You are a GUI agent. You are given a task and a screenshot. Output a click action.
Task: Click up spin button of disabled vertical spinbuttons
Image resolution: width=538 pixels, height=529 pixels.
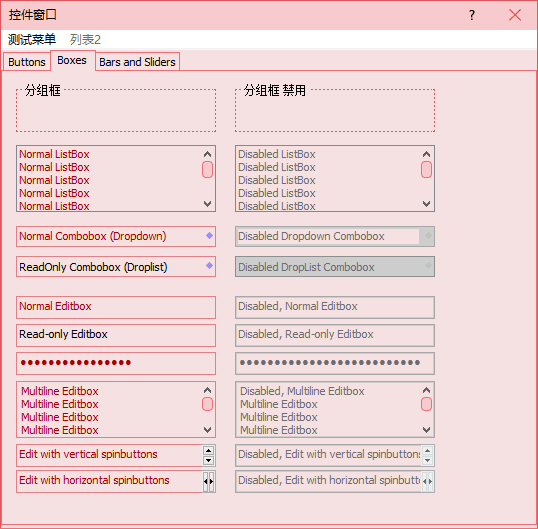click(427, 450)
